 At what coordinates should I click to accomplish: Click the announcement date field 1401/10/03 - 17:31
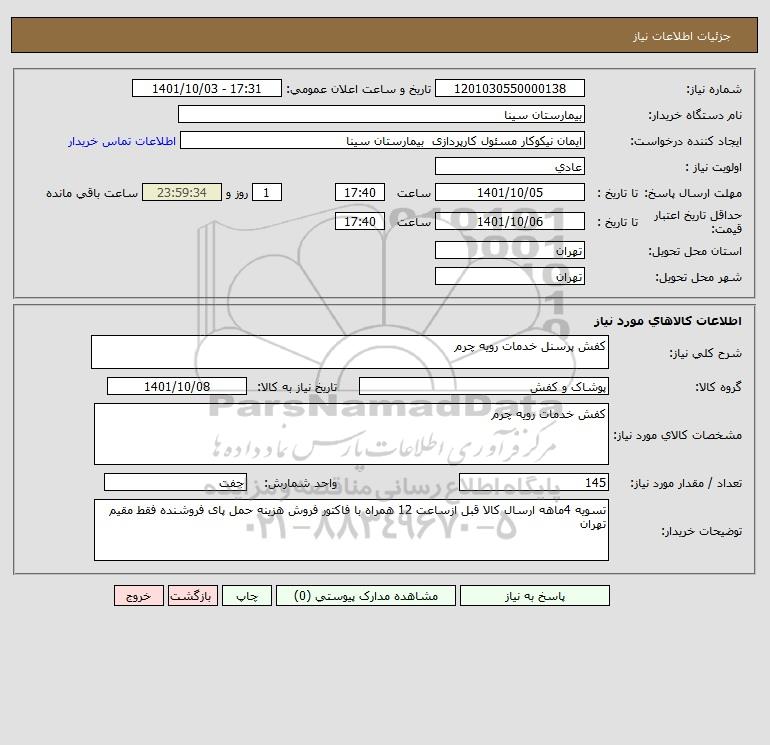[207, 88]
